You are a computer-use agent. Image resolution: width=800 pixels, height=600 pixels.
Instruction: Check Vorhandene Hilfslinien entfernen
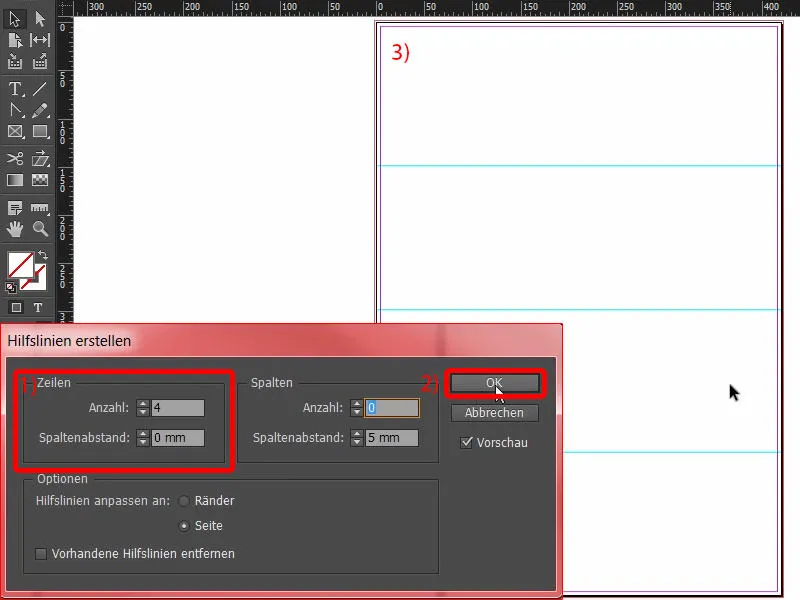pos(40,552)
